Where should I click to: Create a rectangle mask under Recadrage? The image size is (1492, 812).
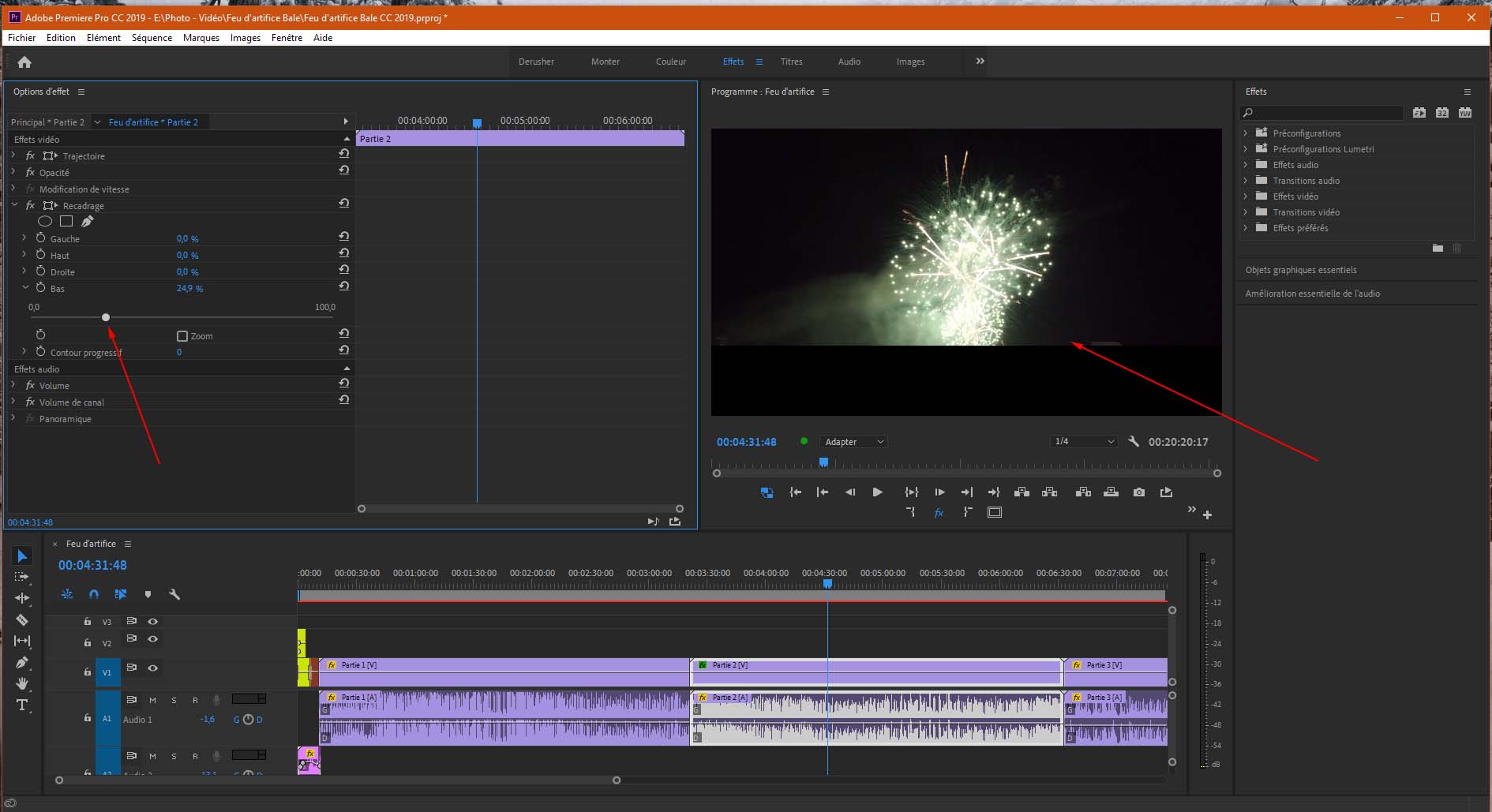[x=66, y=222]
